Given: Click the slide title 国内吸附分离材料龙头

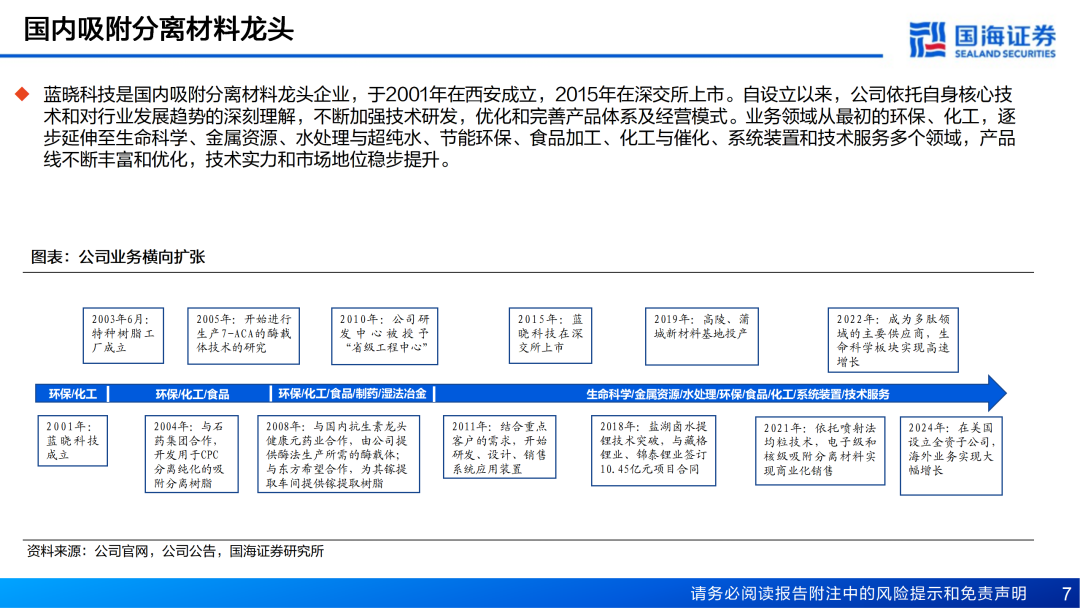Looking at the screenshot, I should point(159,28).
